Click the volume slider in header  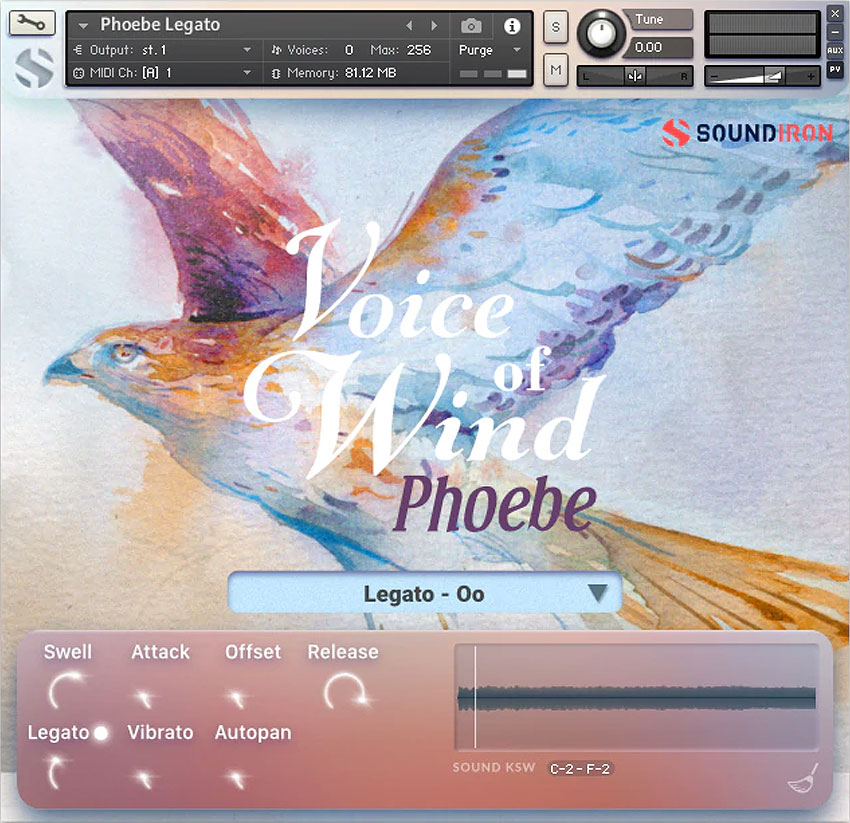pos(761,76)
